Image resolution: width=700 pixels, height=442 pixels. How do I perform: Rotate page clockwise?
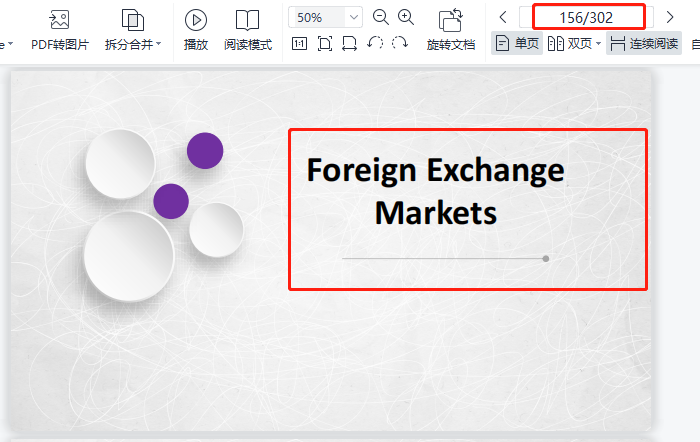(x=400, y=43)
